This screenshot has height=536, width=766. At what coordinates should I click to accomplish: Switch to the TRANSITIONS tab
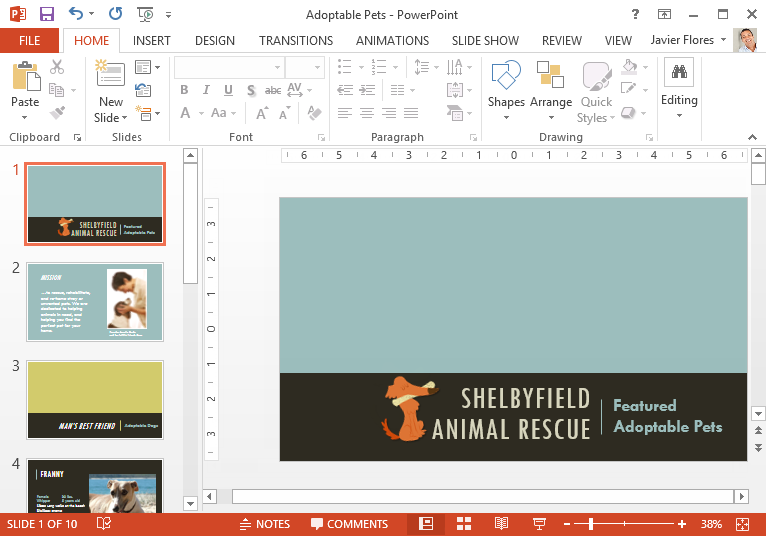coord(296,41)
